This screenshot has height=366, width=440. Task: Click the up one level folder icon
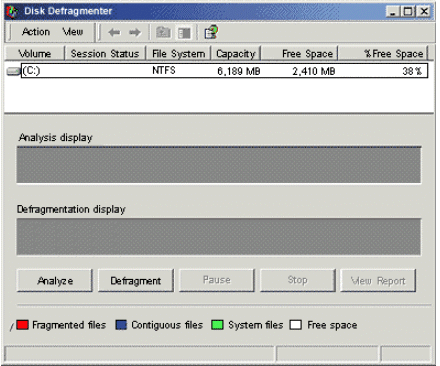pyautogui.click(x=163, y=32)
